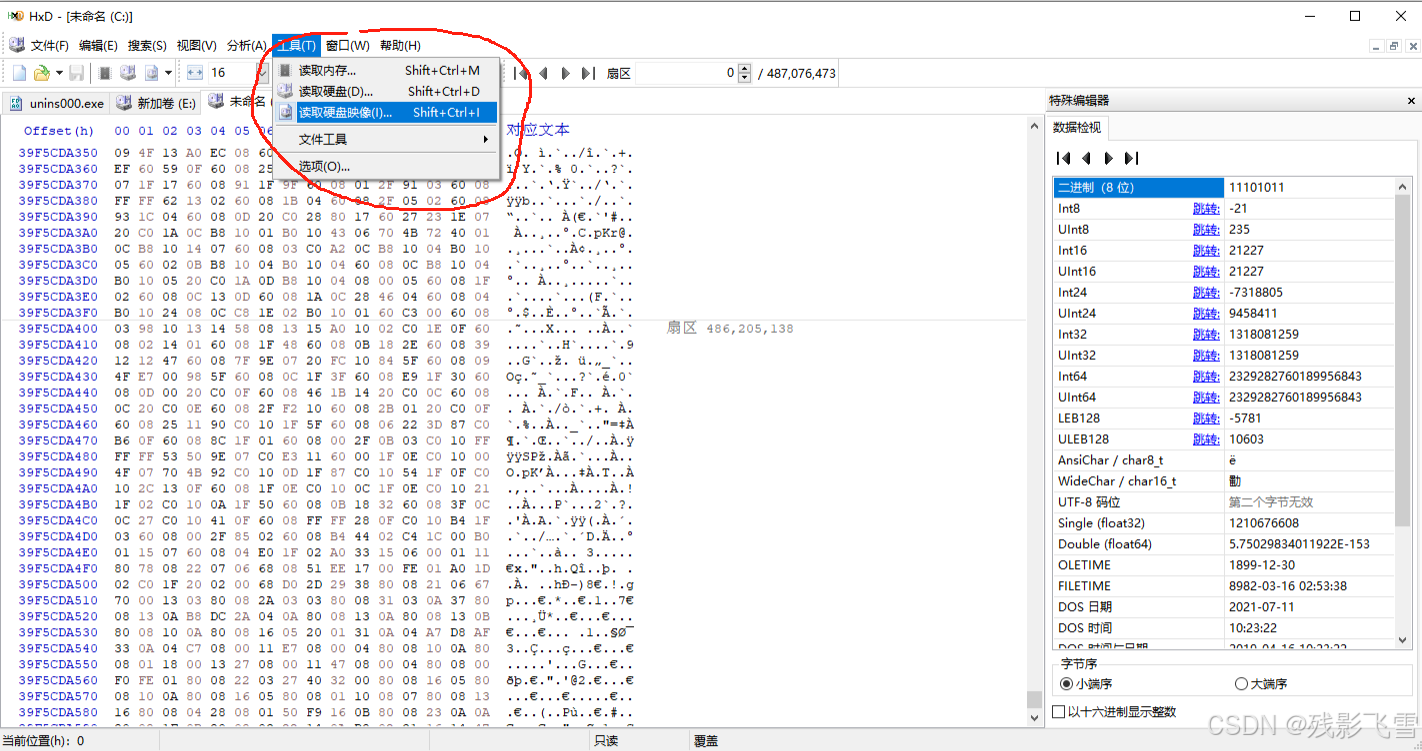This screenshot has height=751, width=1422.
Task: Click the sector number input field
Action: click(x=687, y=73)
